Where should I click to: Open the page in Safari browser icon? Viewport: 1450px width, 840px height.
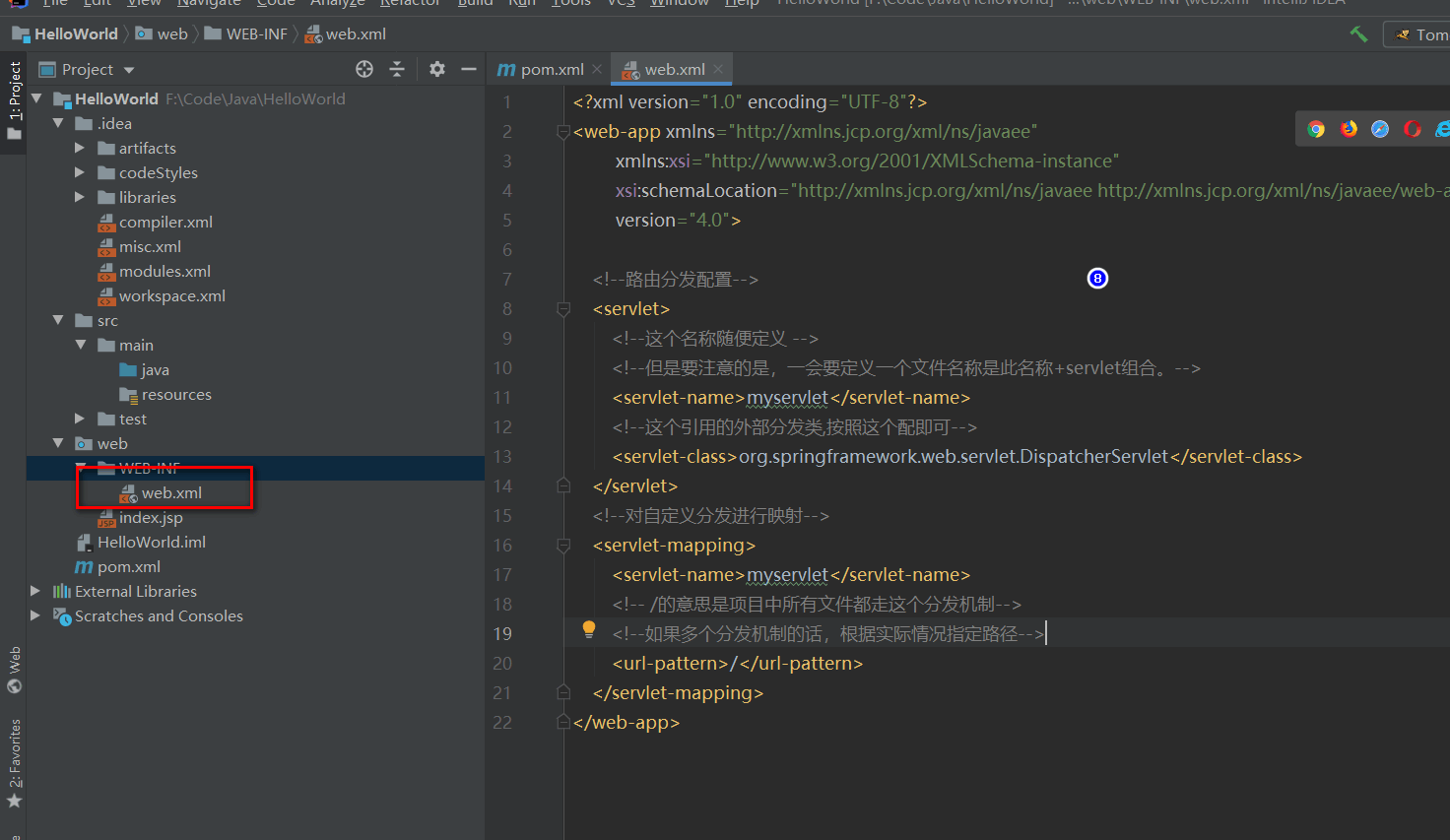(1379, 128)
